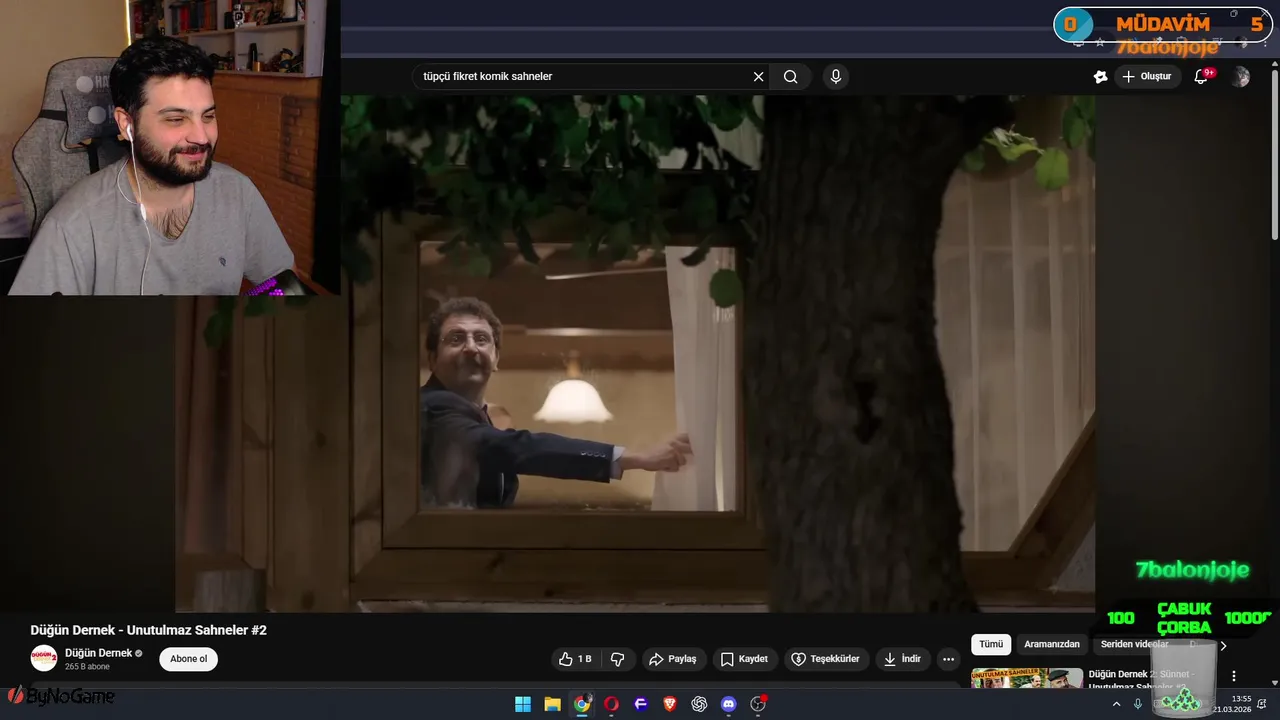Select the Seriden videolar filter chip
The image size is (1280, 720).
pyautogui.click(x=1134, y=644)
